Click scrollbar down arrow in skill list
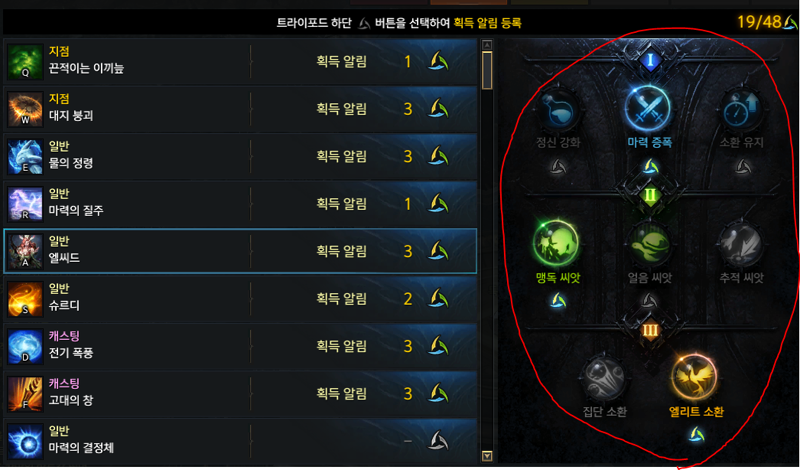 click(487, 456)
